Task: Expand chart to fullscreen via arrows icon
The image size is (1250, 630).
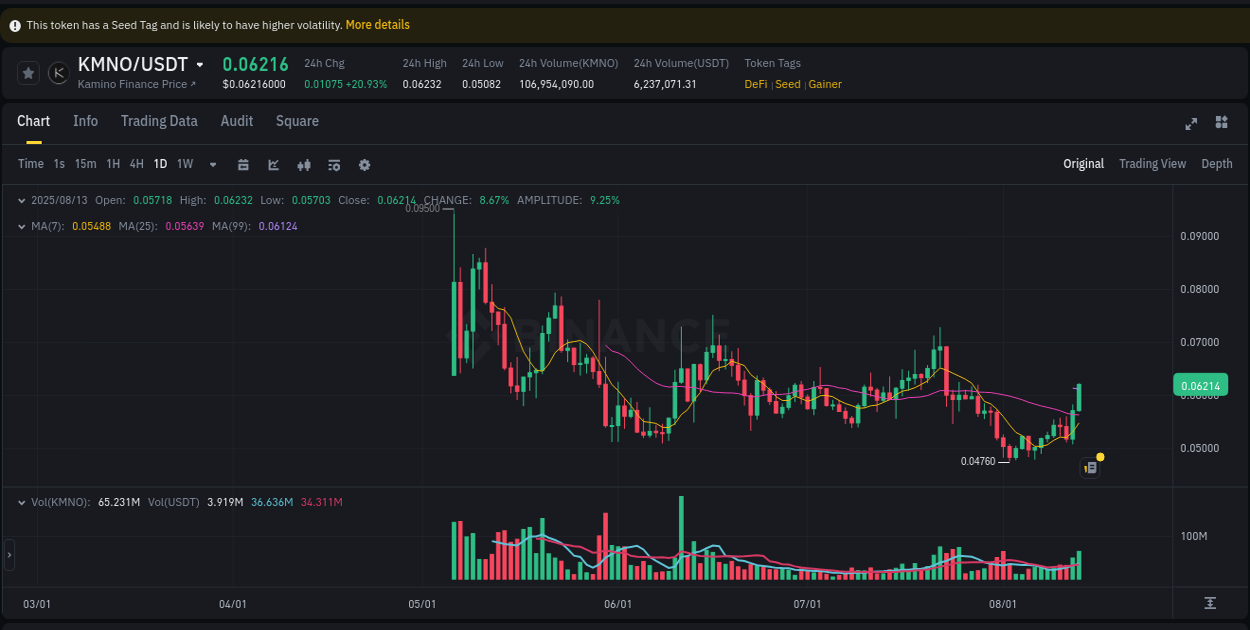Action: 1191,123
